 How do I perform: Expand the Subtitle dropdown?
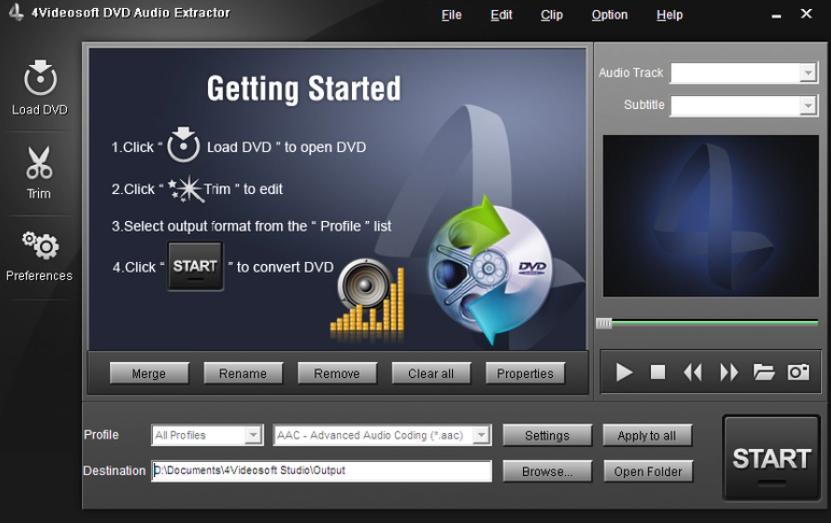coord(808,106)
